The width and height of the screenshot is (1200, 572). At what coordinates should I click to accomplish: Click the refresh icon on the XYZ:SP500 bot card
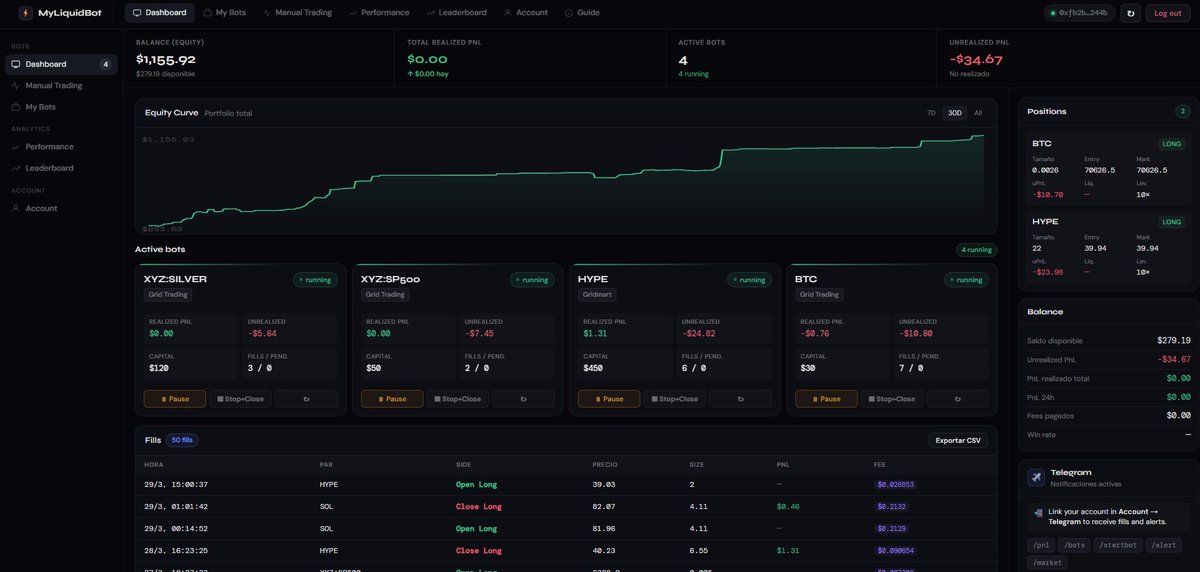[x=523, y=399]
